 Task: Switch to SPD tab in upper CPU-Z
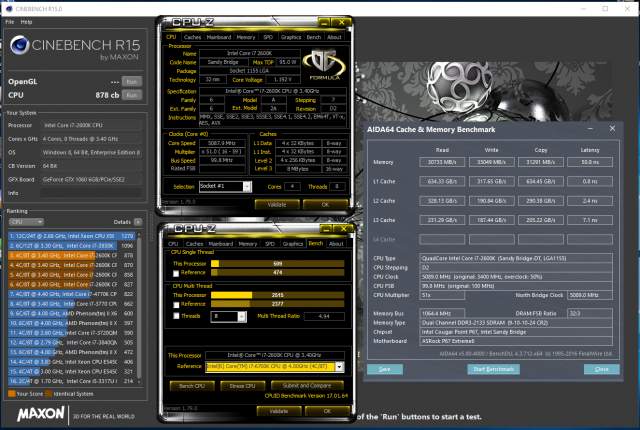pyautogui.click(x=268, y=37)
